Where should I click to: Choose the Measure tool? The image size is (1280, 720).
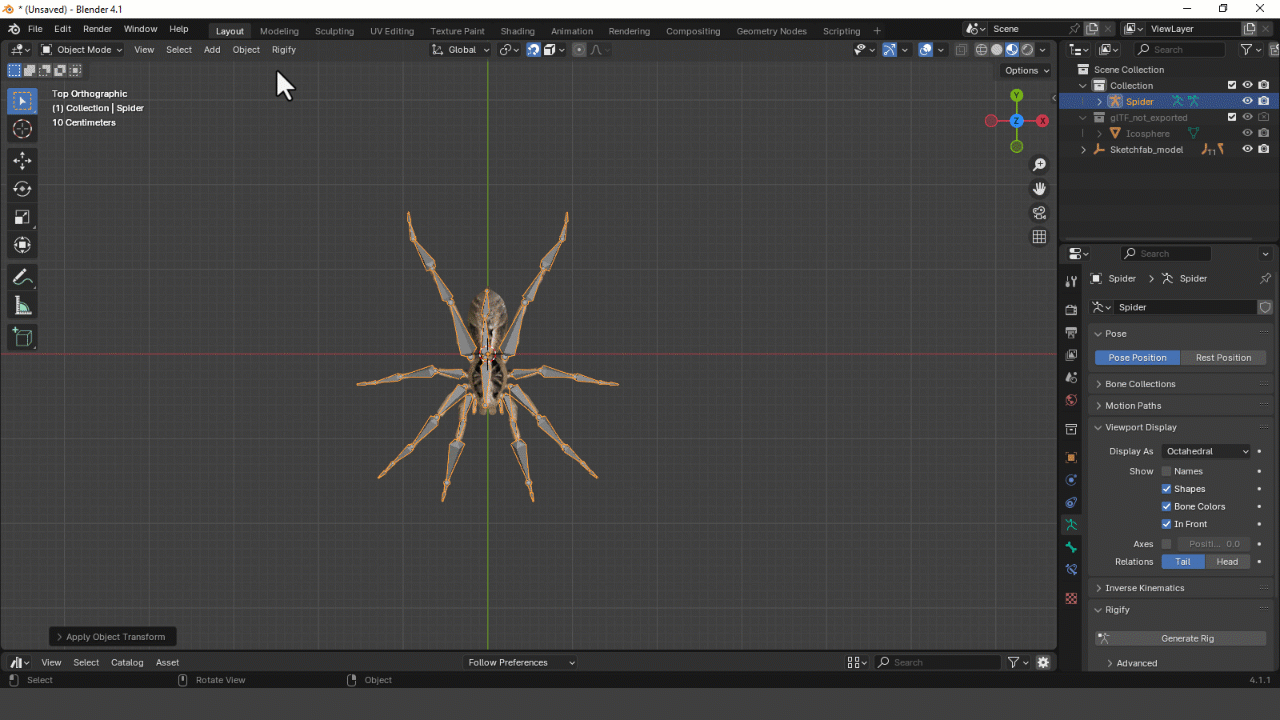pos(22,306)
